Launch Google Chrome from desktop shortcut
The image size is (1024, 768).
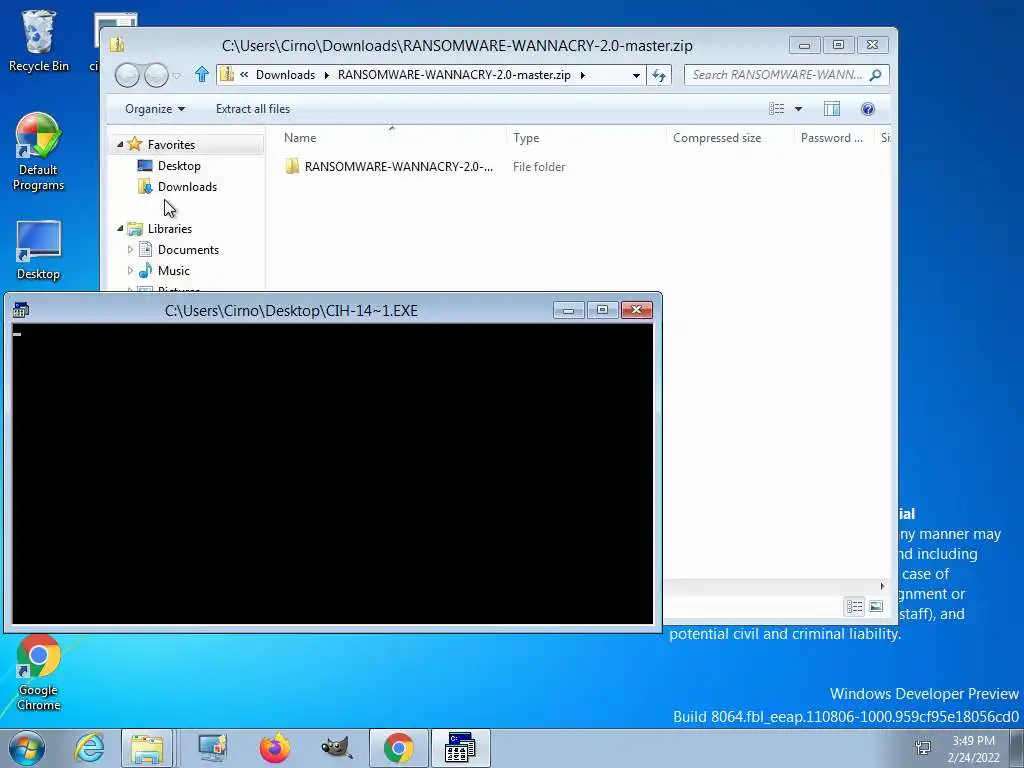tap(39, 673)
